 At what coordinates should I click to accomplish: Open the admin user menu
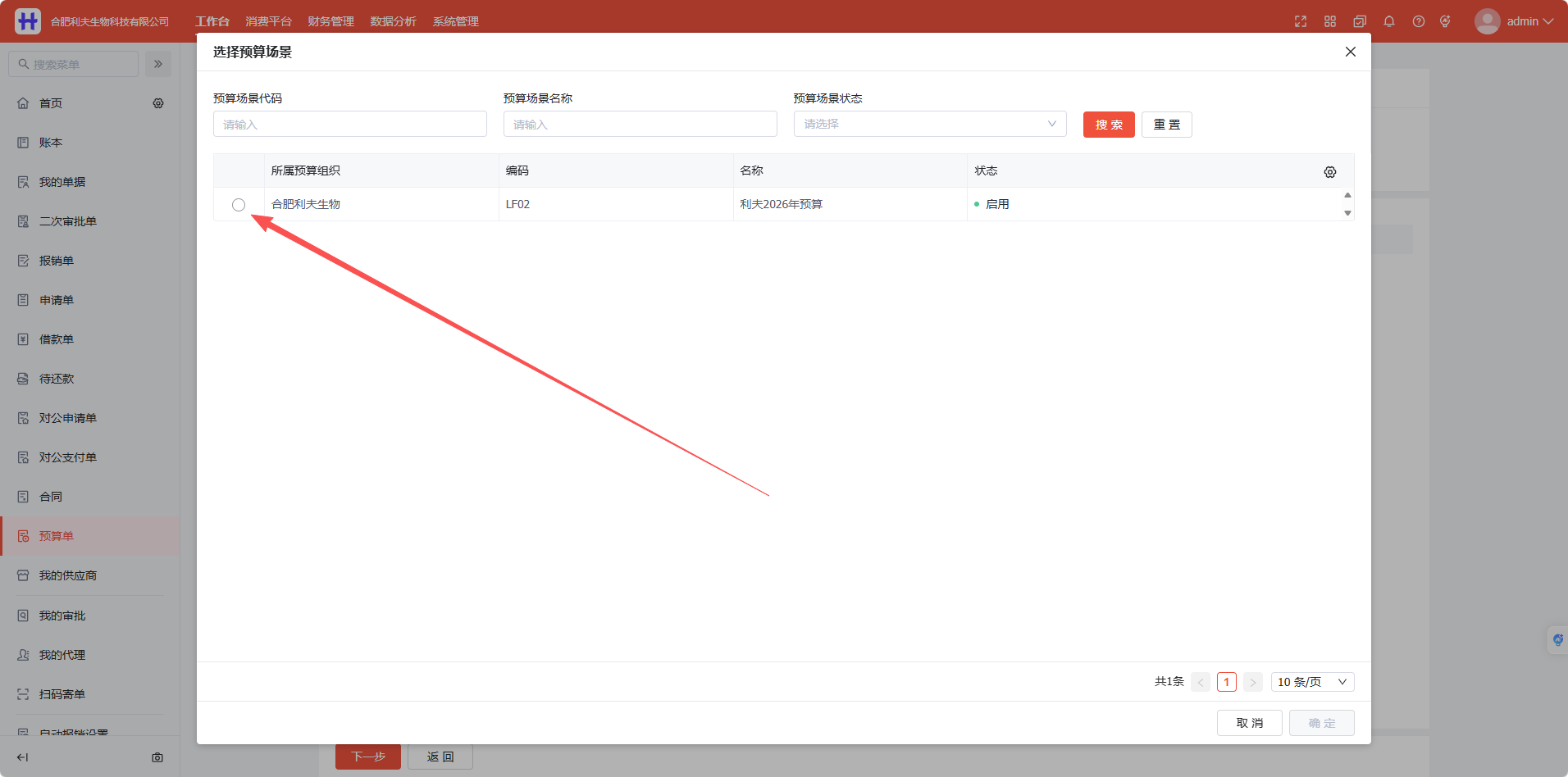pyautogui.click(x=1514, y=21)
